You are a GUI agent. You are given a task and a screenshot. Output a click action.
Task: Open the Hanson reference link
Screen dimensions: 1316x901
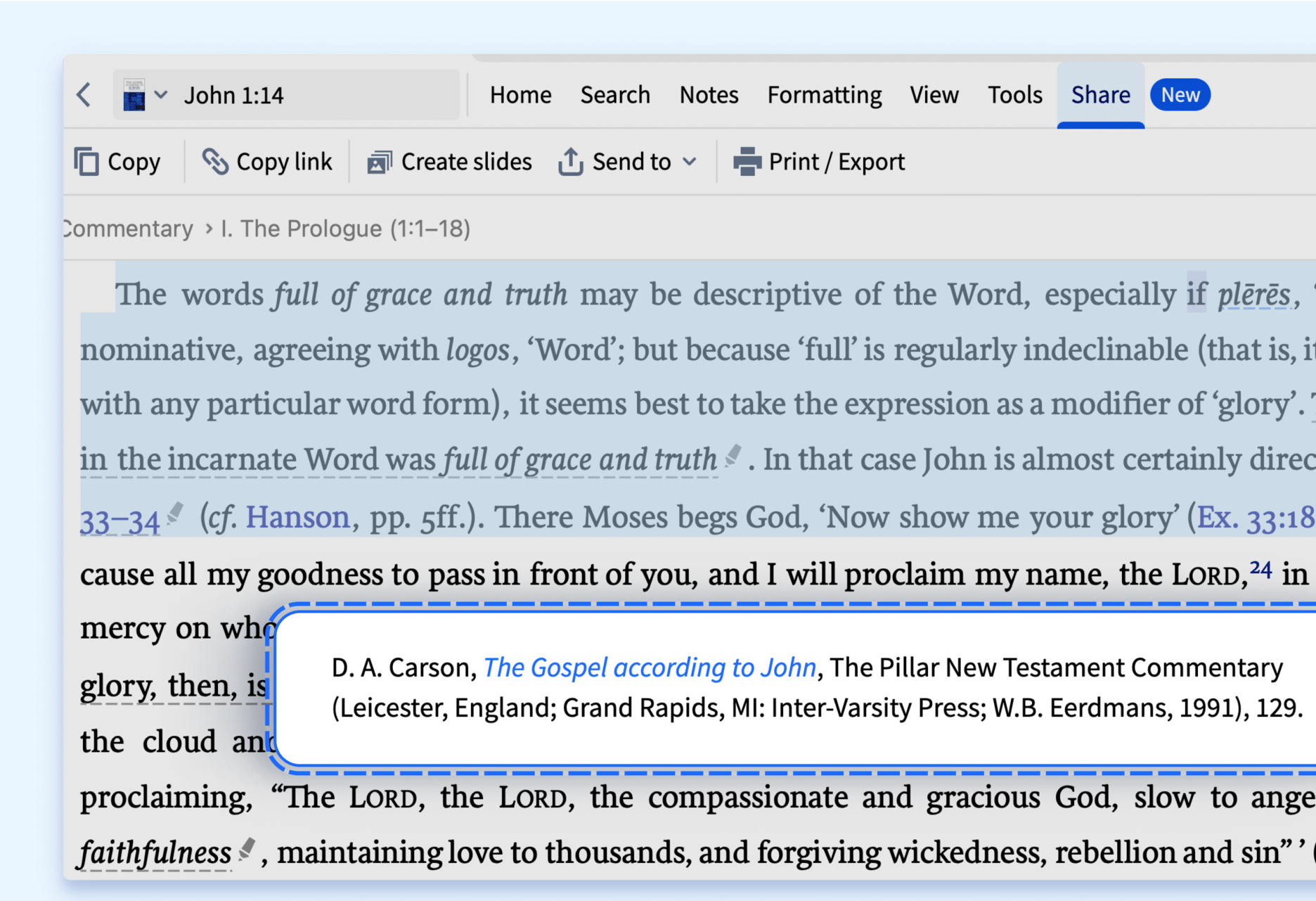[297, 517]
